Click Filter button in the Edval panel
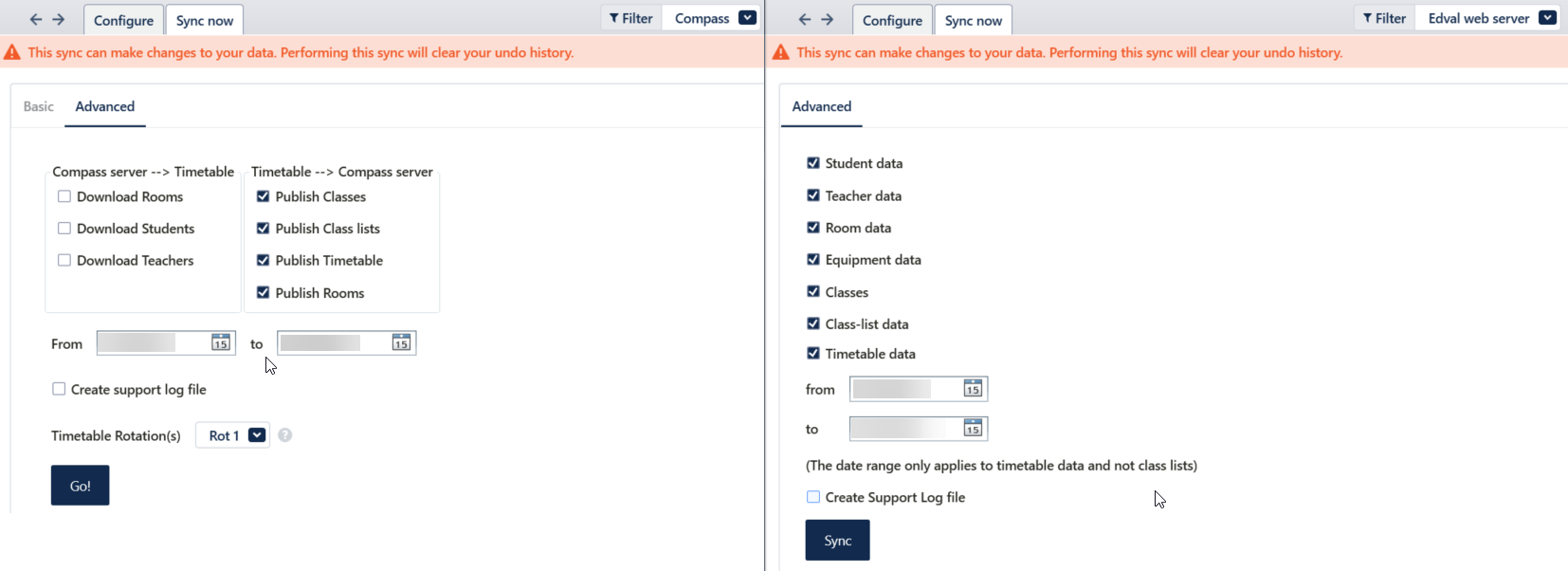Image resolution: width=1568 pixels, height=571 pixels. 1385,18
